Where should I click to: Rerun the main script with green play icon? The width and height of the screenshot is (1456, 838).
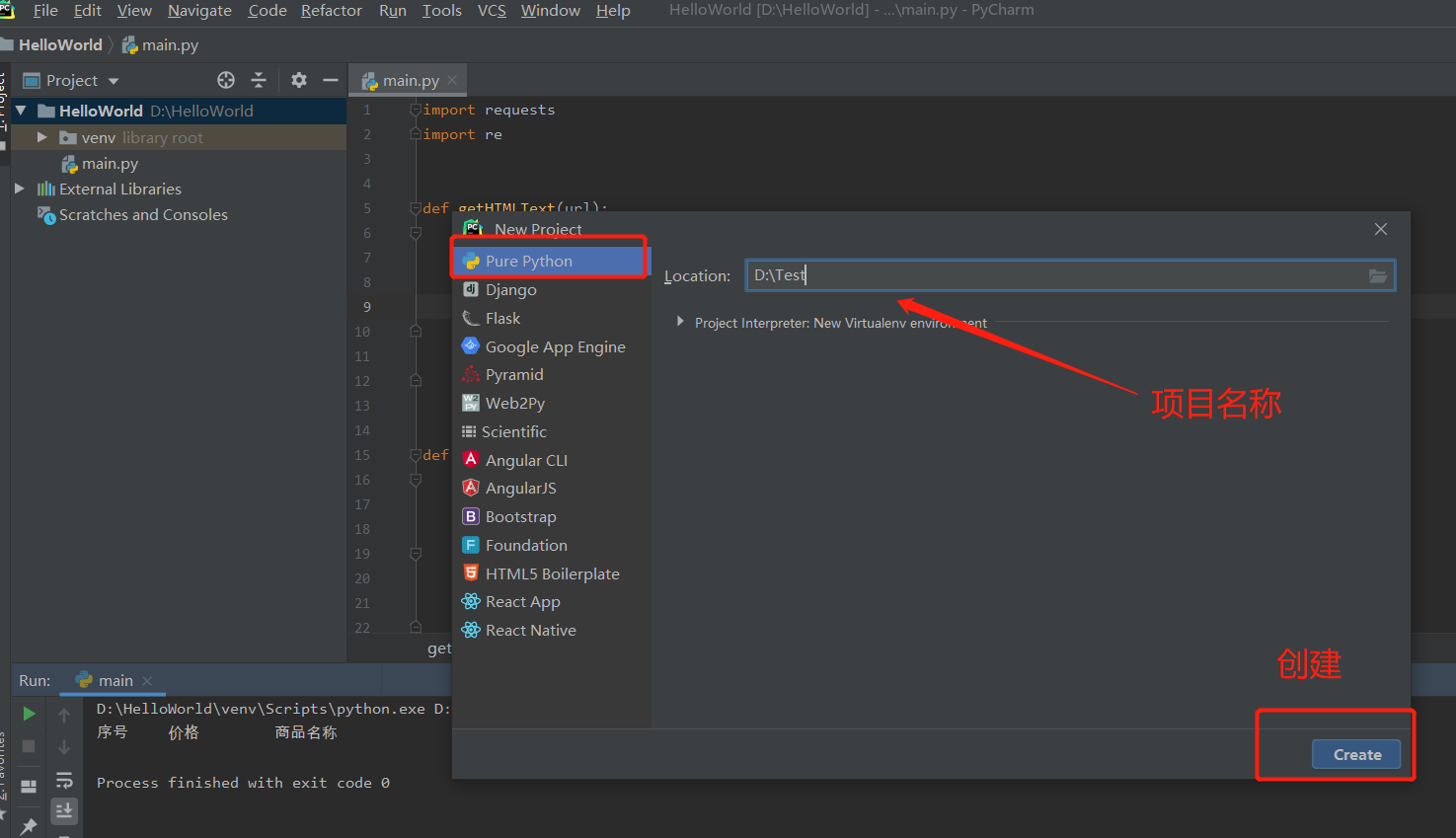coord(29,713)
